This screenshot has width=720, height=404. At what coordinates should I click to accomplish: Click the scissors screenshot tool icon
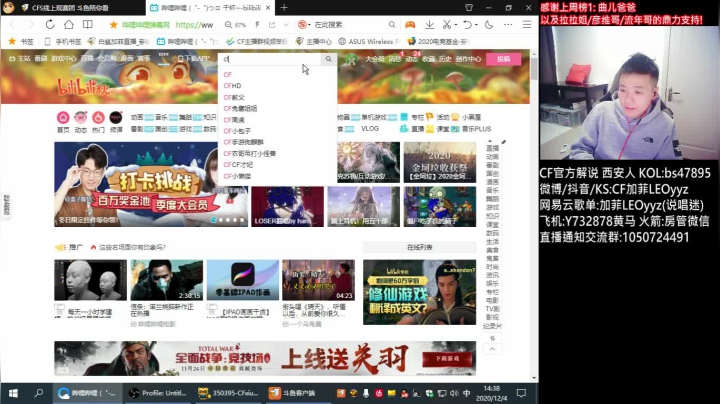point(446,25)
